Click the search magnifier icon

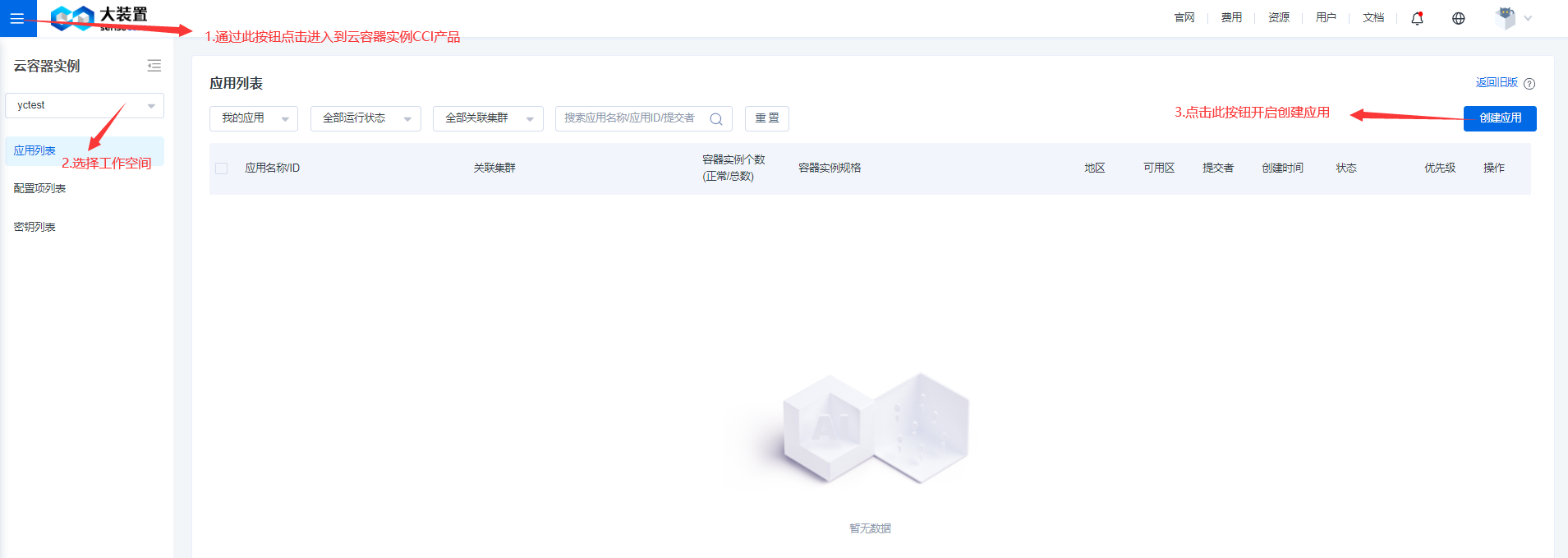pyautogui.click(x=716, y=119)
